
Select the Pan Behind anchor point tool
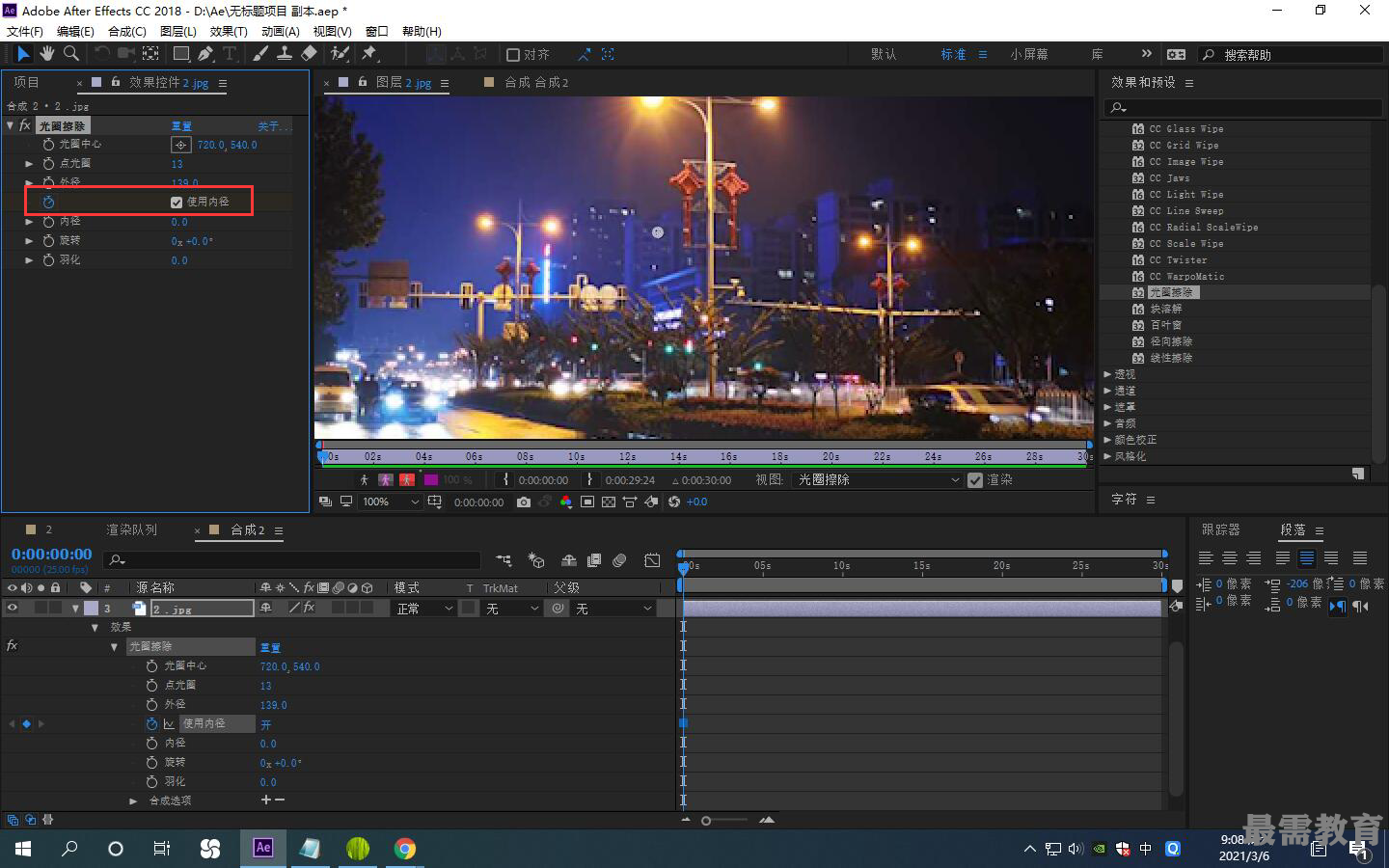coord(151,54)
